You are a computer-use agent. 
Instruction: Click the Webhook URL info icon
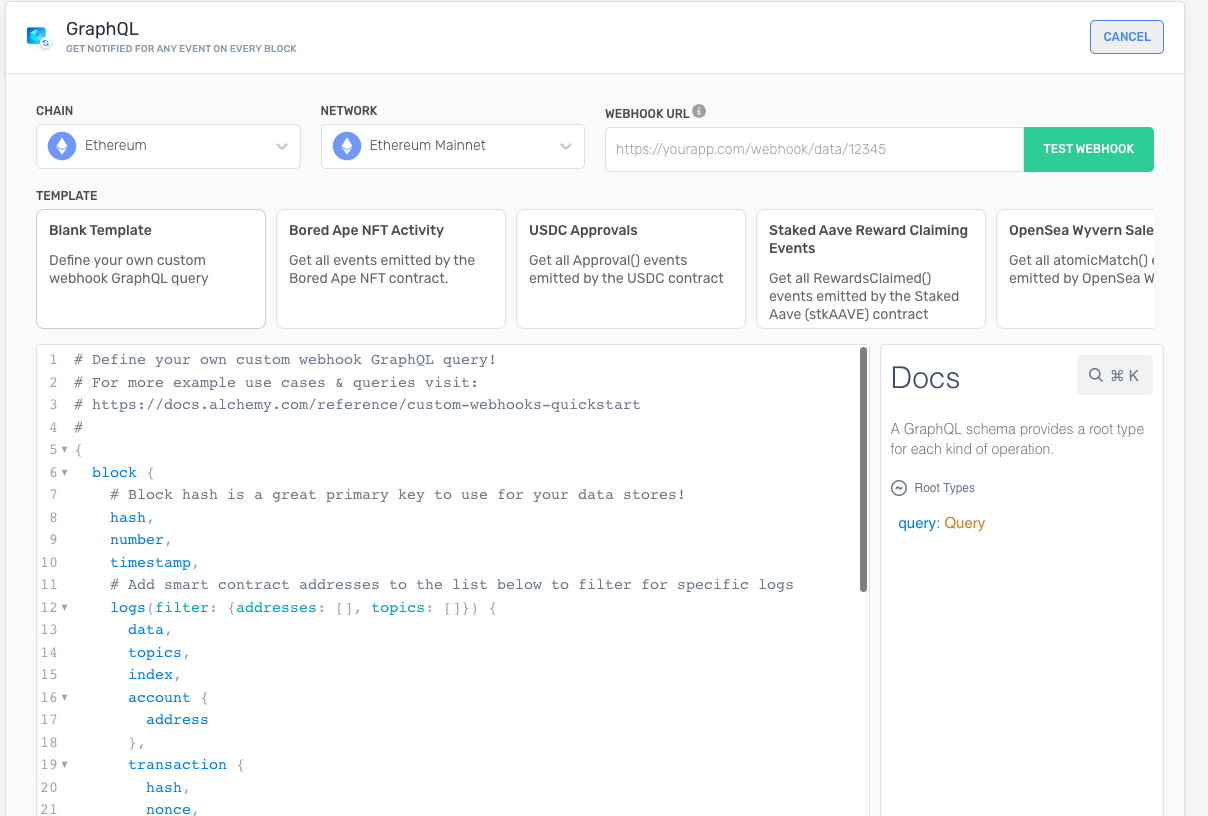click(x=699, y=112)
